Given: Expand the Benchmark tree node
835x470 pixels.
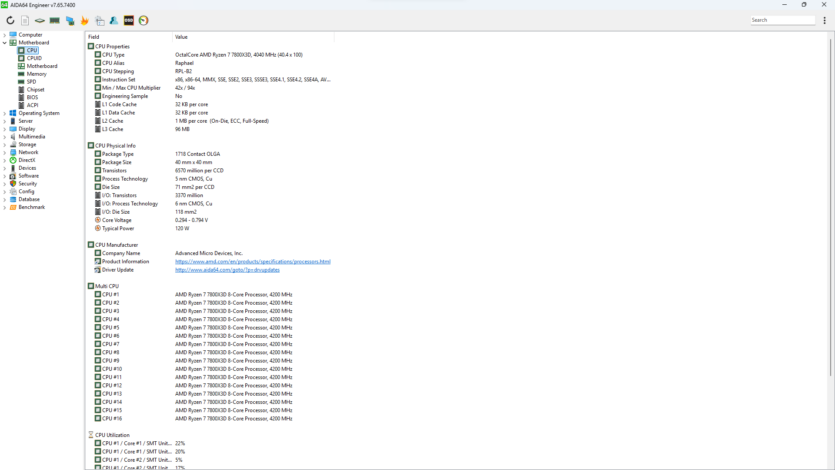Looking at the screenshot, I should [5, 207].
